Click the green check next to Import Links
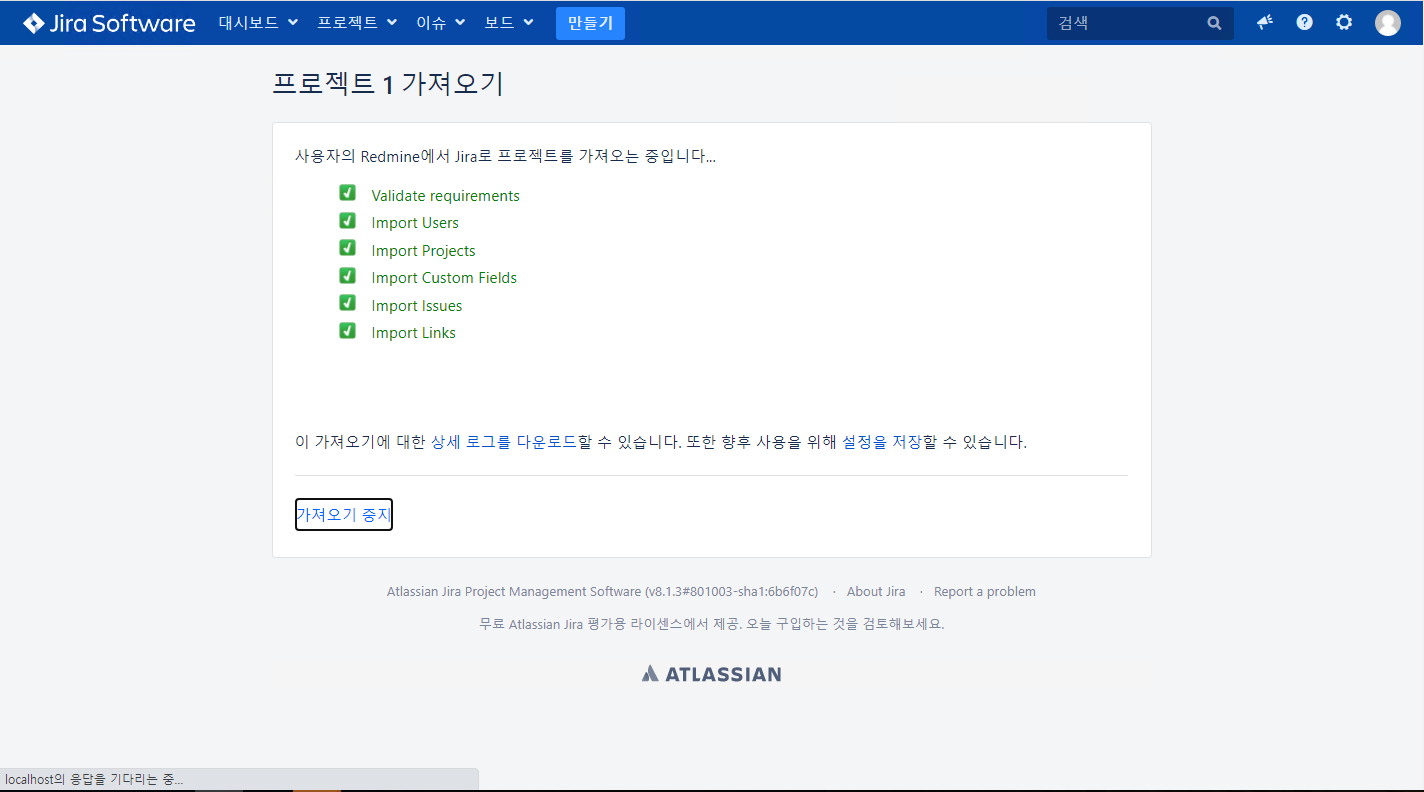Screen dimensions: 1424x792 348,330
